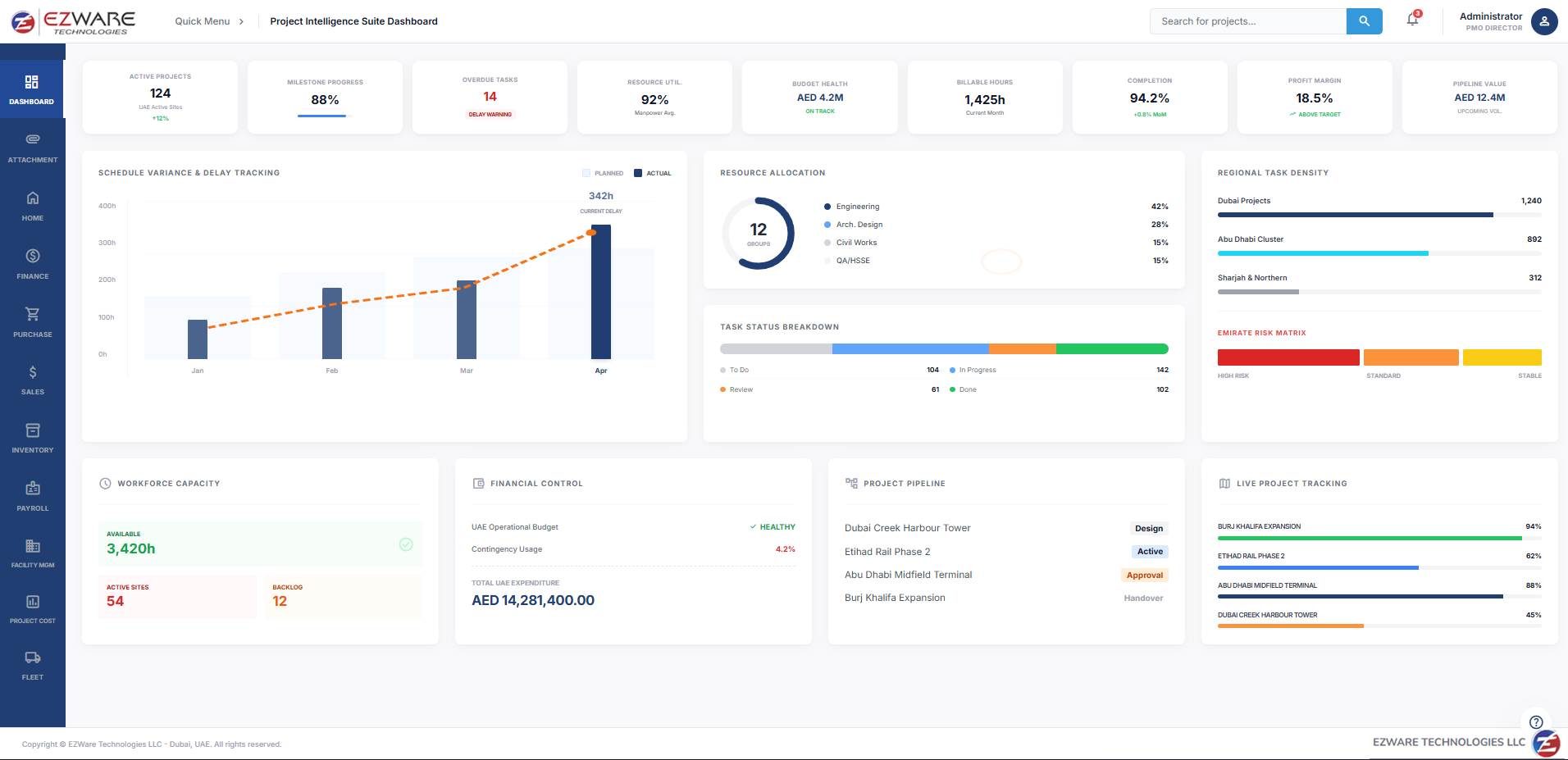Open the Fleet truck icon
Image resolution: width=1568 pixels, height=760 pixels.
click(x=33, y=658)
